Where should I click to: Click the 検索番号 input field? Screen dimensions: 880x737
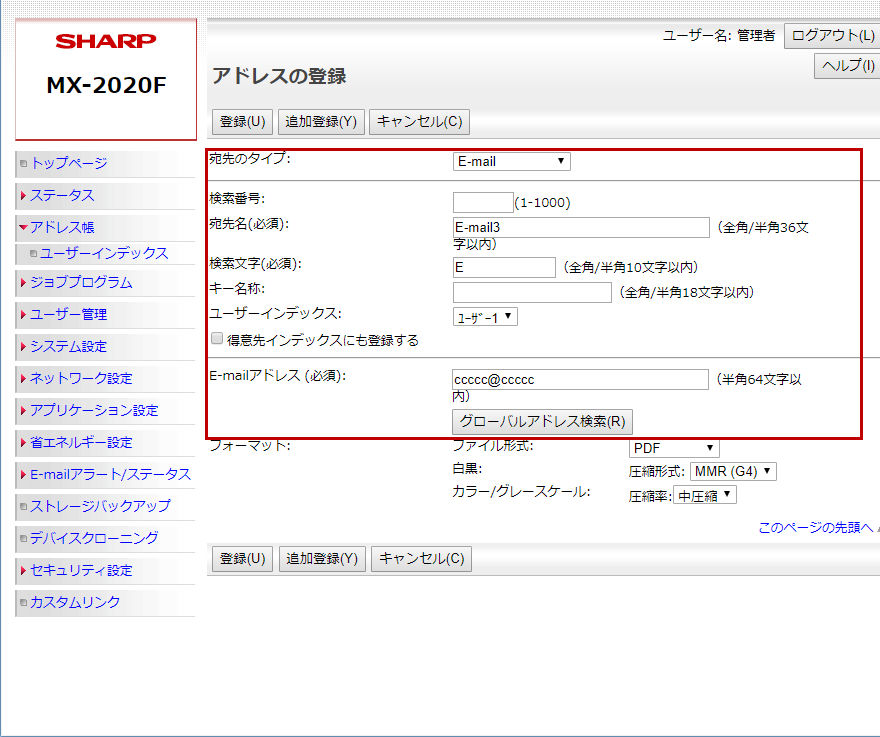[483, 202]
